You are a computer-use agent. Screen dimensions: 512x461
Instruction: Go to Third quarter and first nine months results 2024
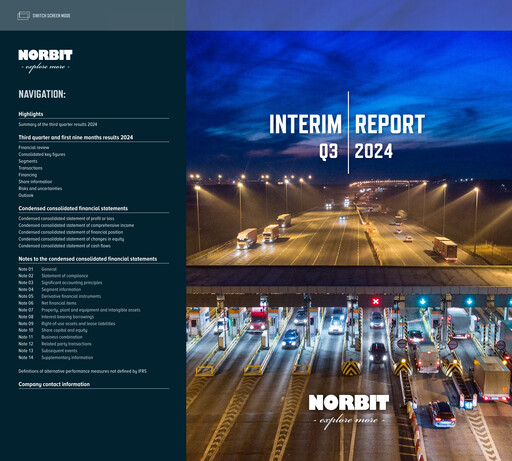tap(76, 137)
